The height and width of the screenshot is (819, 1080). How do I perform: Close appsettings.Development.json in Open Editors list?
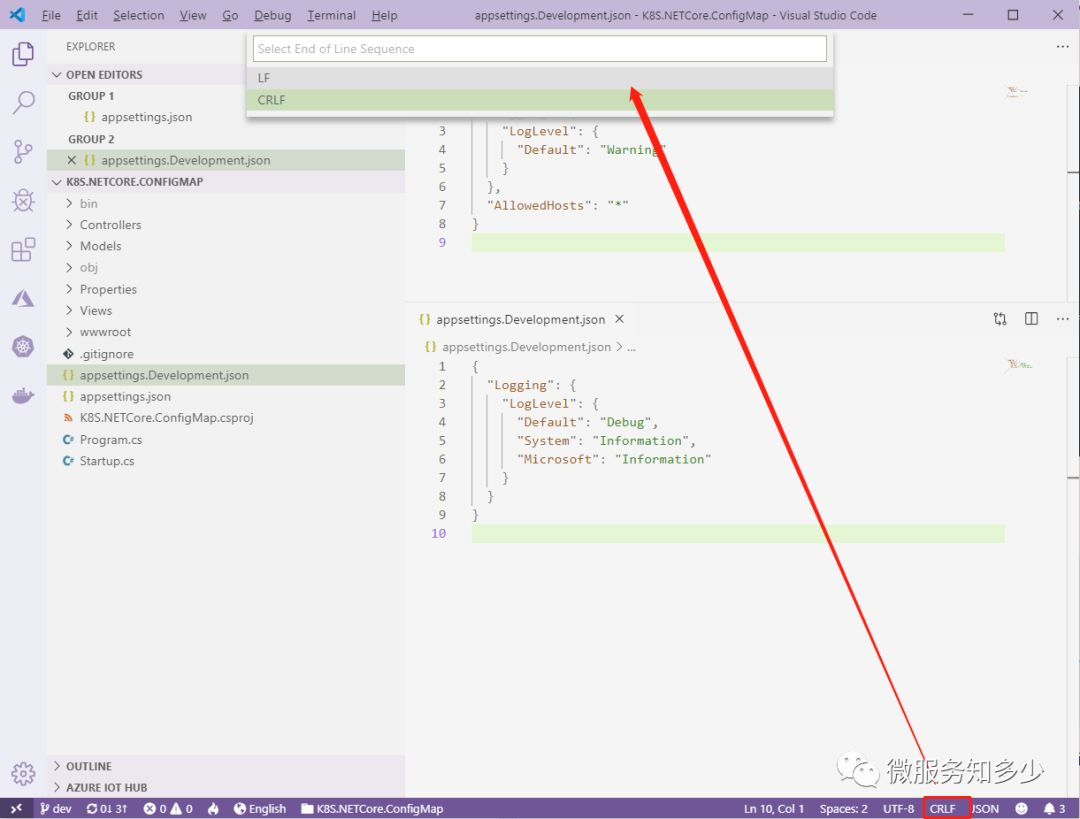click(x=72, y=160)
